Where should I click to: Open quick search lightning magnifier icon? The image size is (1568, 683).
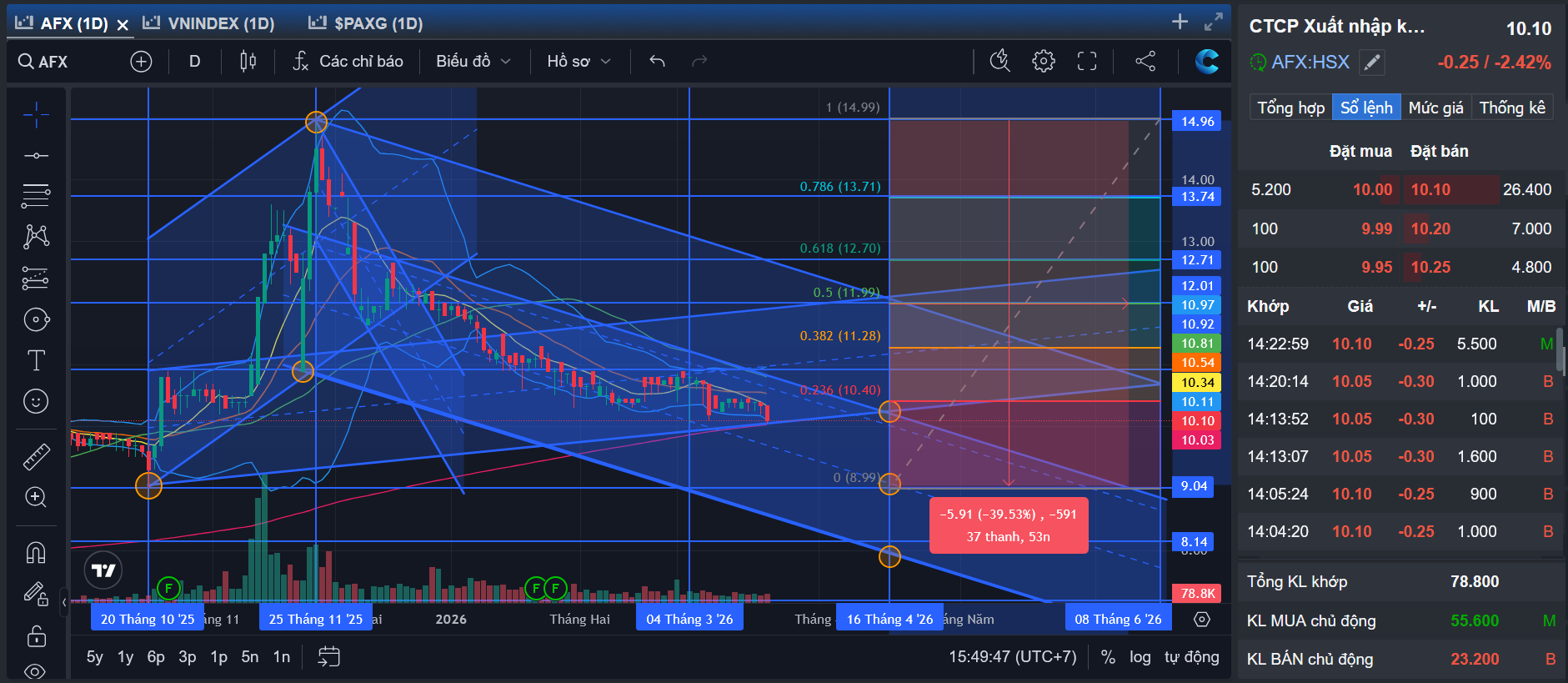click(x=999, y=61)
